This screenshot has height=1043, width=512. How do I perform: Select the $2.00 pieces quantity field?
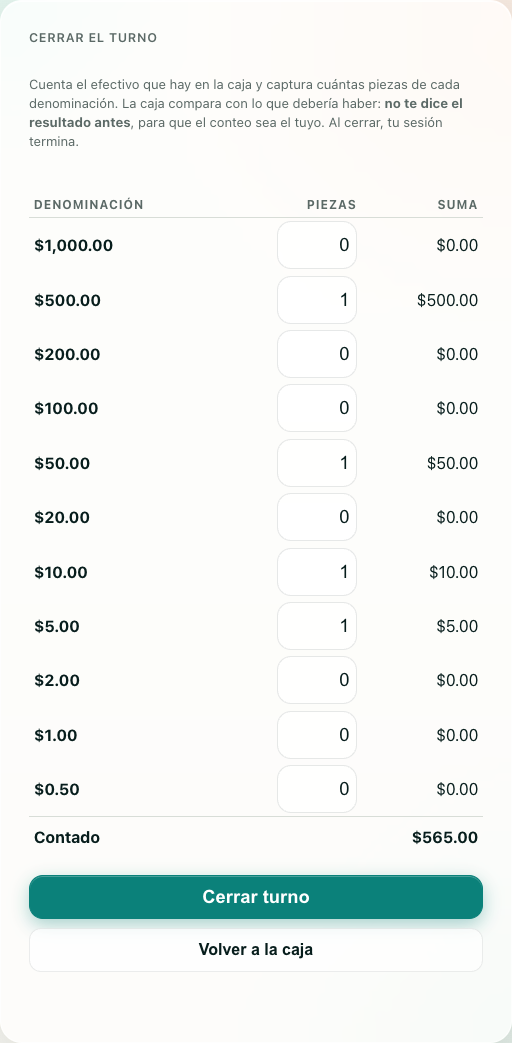point(317,680)
